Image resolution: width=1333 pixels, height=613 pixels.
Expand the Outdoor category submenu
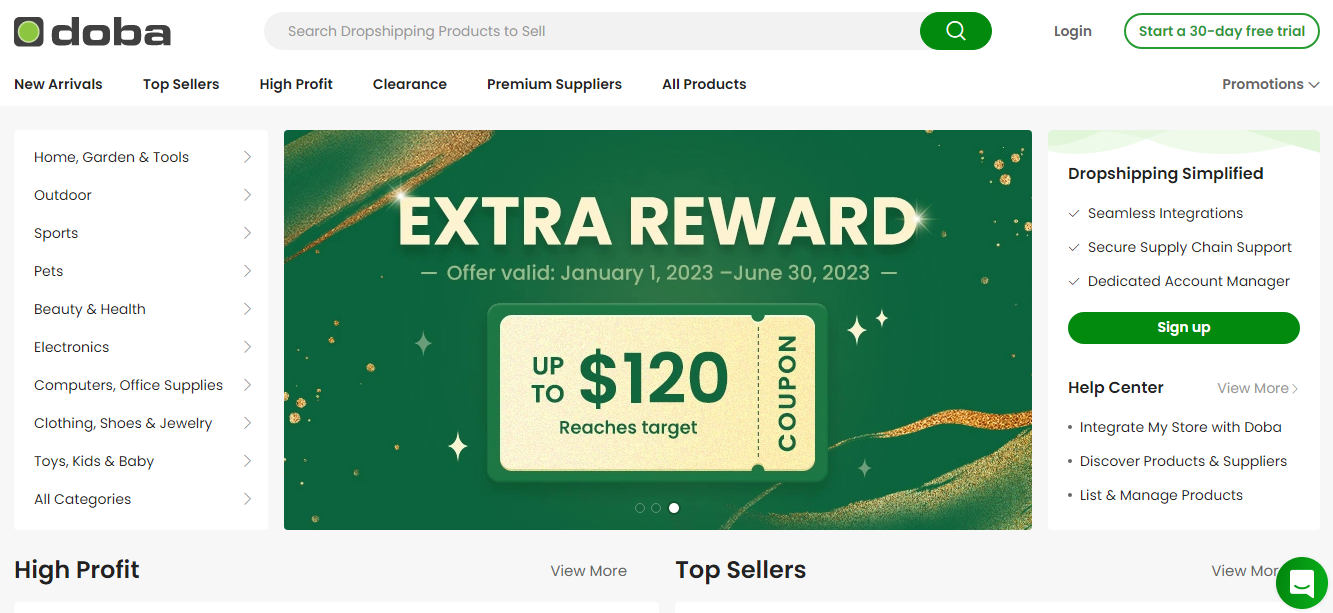[247, 195]
